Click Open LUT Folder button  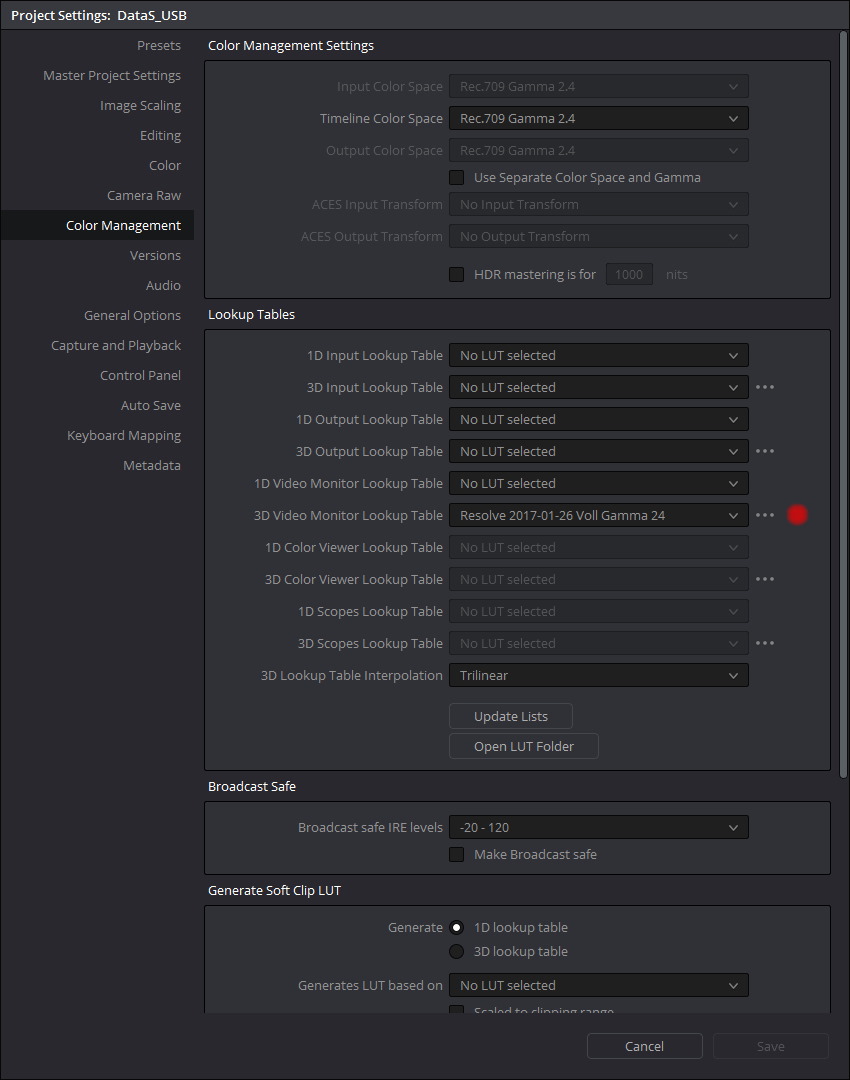point(524,747)
